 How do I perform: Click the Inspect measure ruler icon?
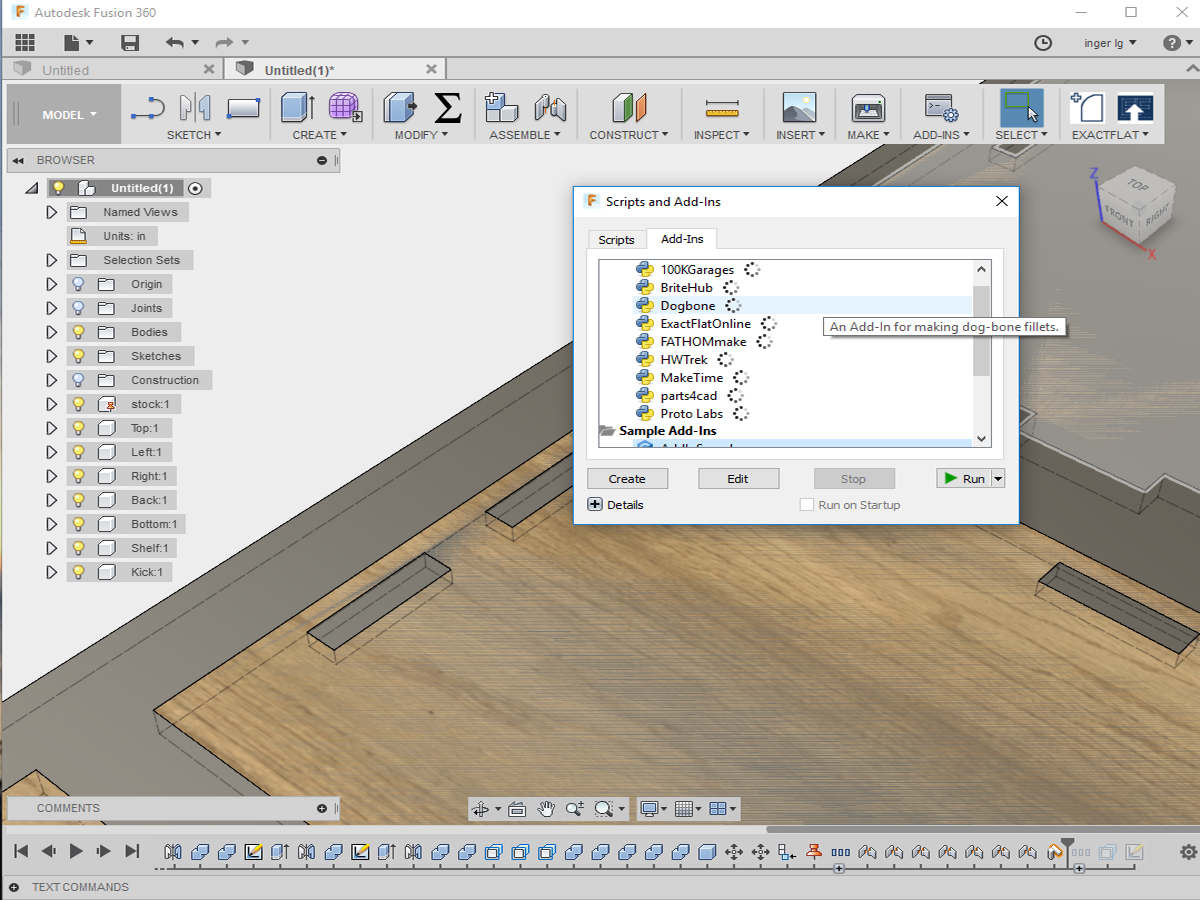tap(721, 108)
